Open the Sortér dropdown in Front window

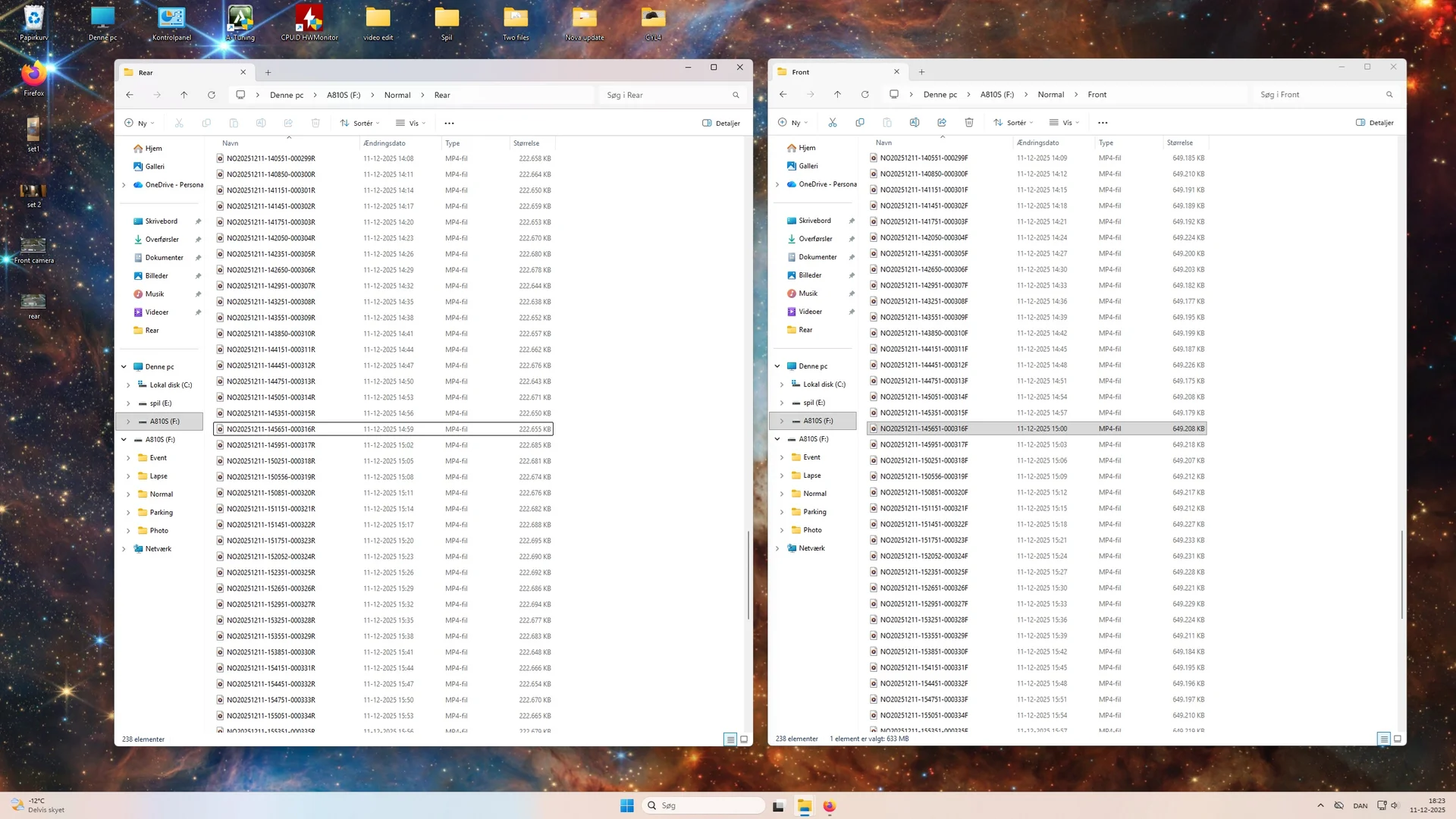[x=1014, y=122]
